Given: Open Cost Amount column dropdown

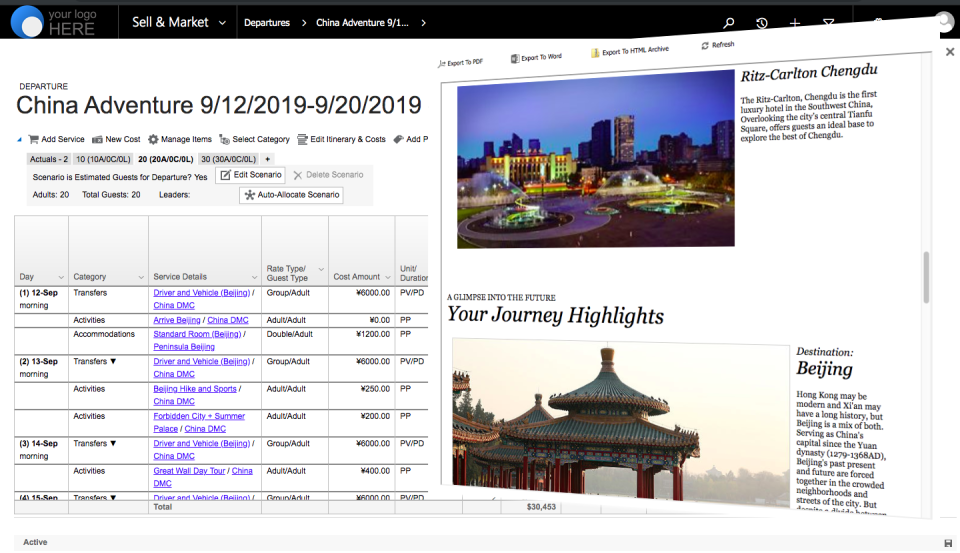Looking at the screenshot, I should 388,277.
